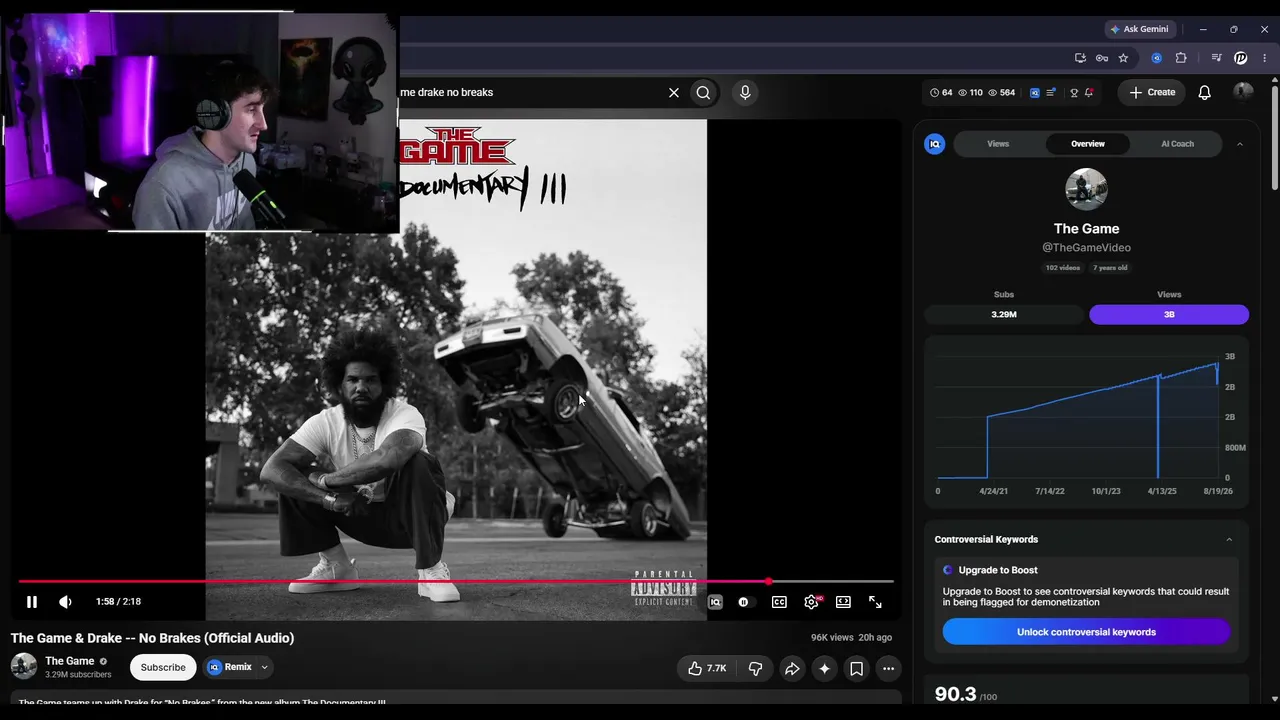Click vidIQ logo in side panel
The width and height of the screenshot is (1280, 720).
click(x=935, y=144)
